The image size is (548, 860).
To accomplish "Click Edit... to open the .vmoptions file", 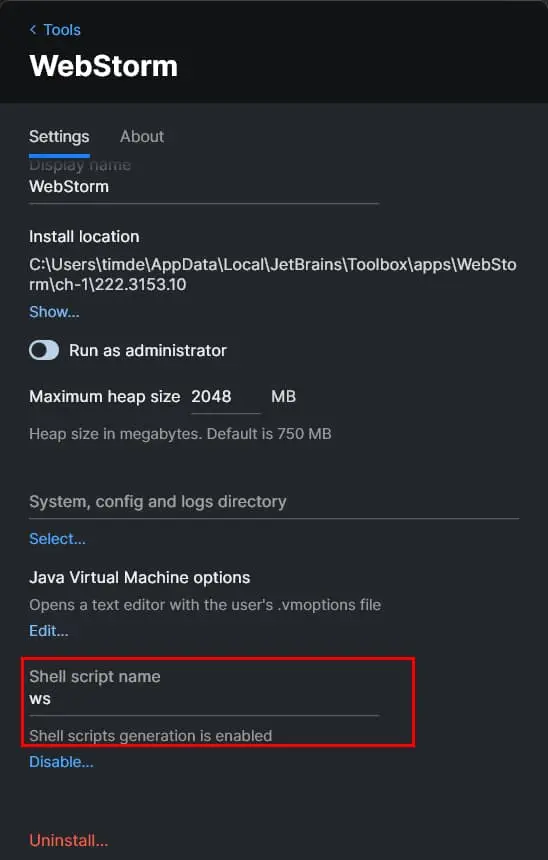I will tap(49, 631).
